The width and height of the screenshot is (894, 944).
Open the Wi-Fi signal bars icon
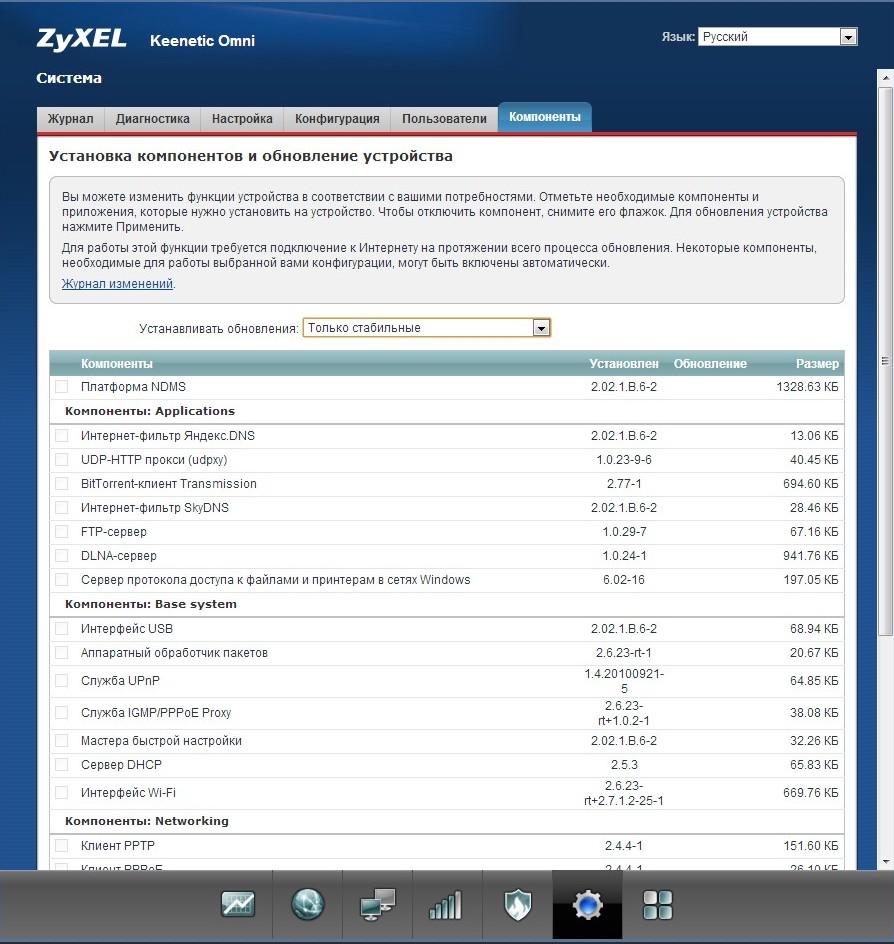coord(447,905)
